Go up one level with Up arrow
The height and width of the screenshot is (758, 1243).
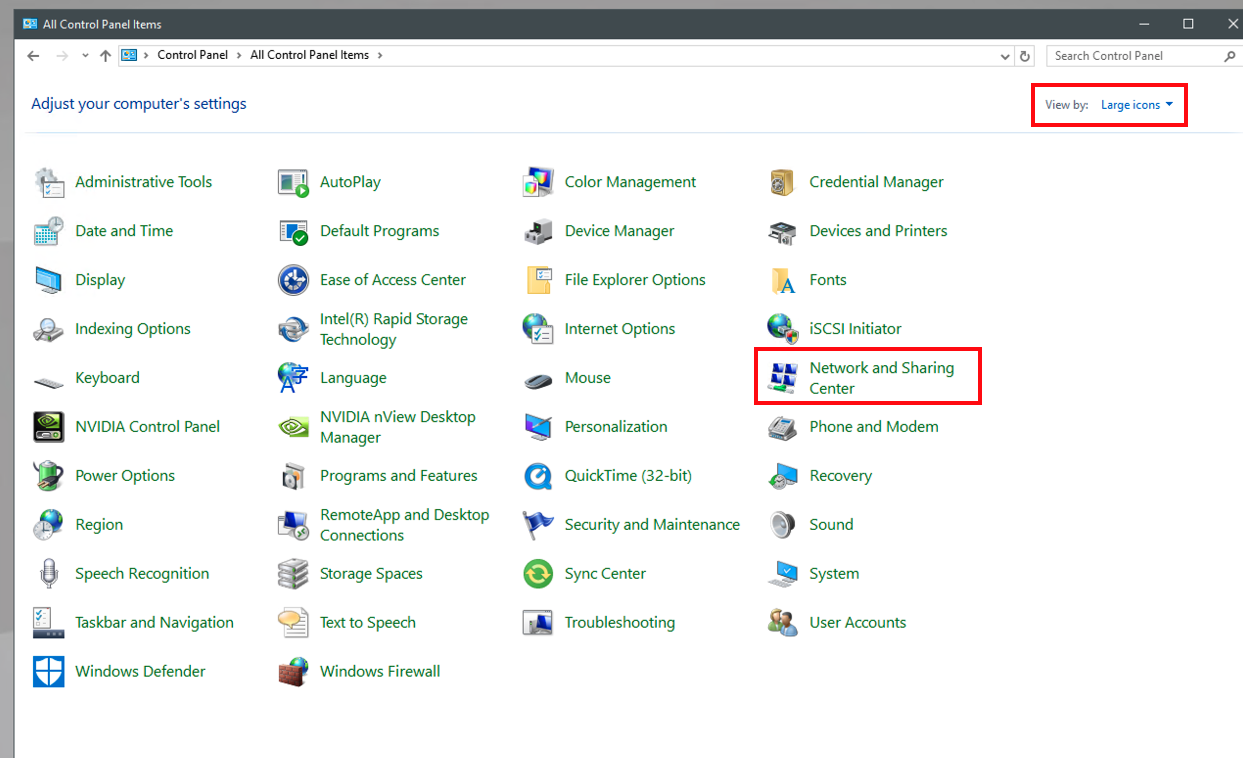click(106, 56)
